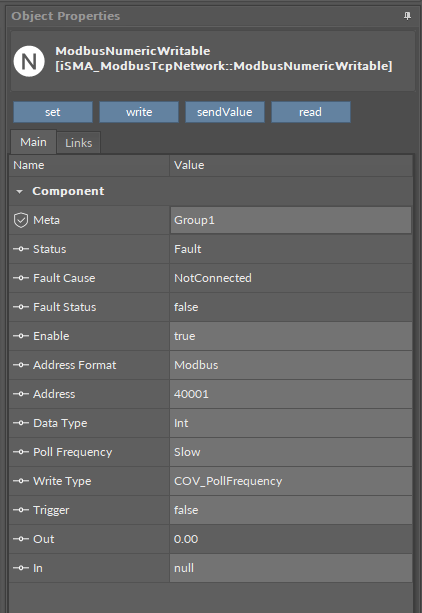Select the Main tab
The width and height of the screenshot is (422, 613).
coord(33,142)
